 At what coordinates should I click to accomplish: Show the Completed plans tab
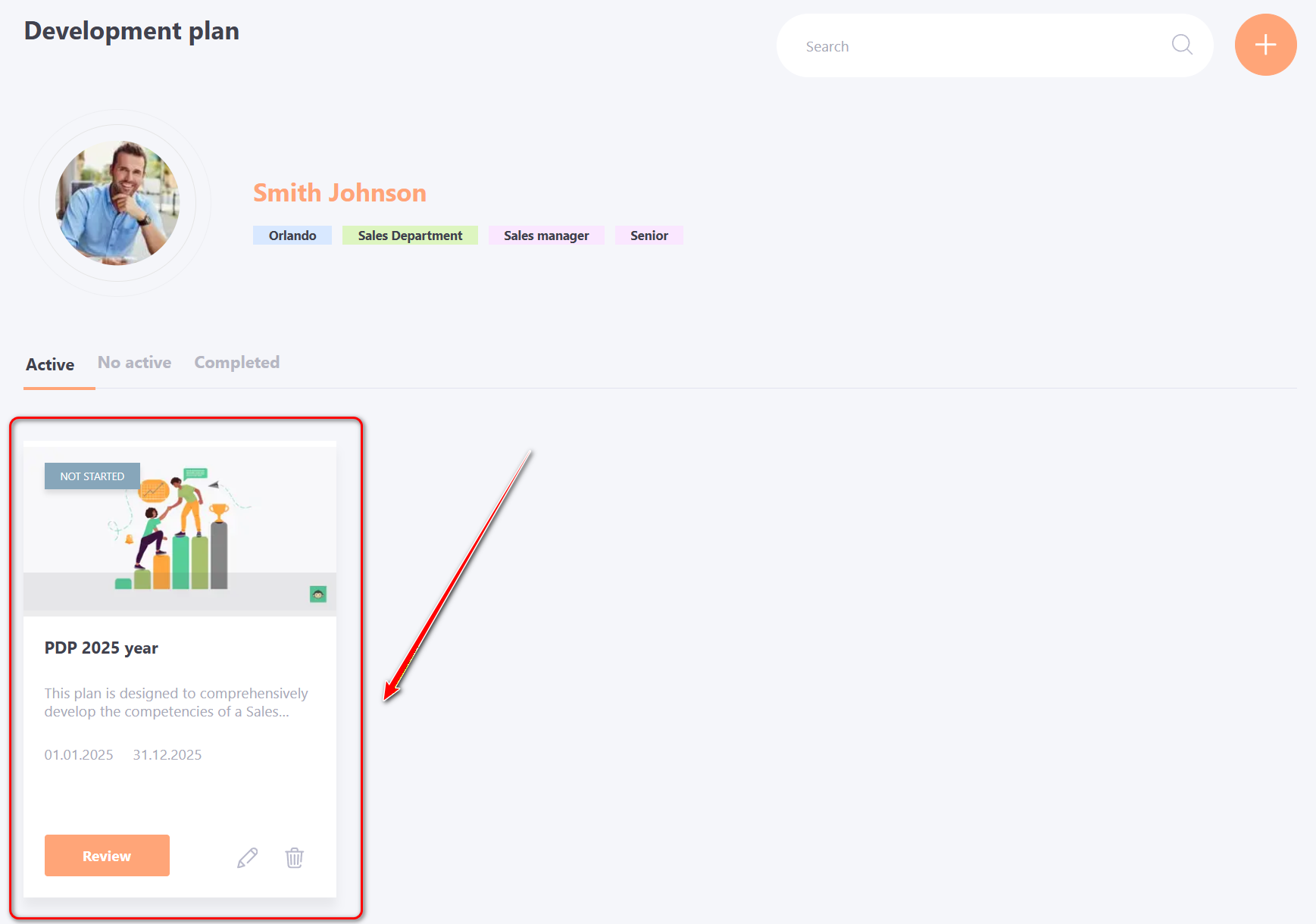pyautogui.click(x=237, y=363)
